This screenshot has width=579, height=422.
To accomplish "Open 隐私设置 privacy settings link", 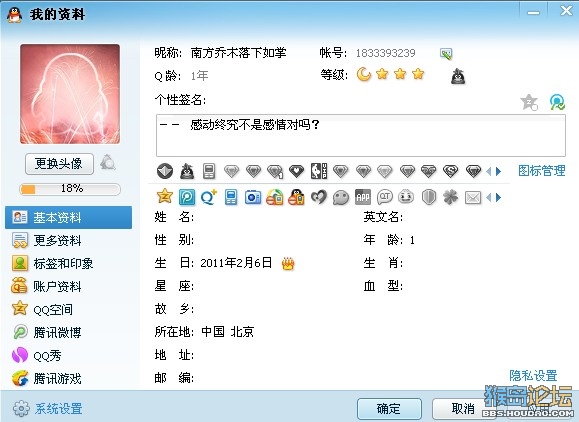I will coord(533,375).
